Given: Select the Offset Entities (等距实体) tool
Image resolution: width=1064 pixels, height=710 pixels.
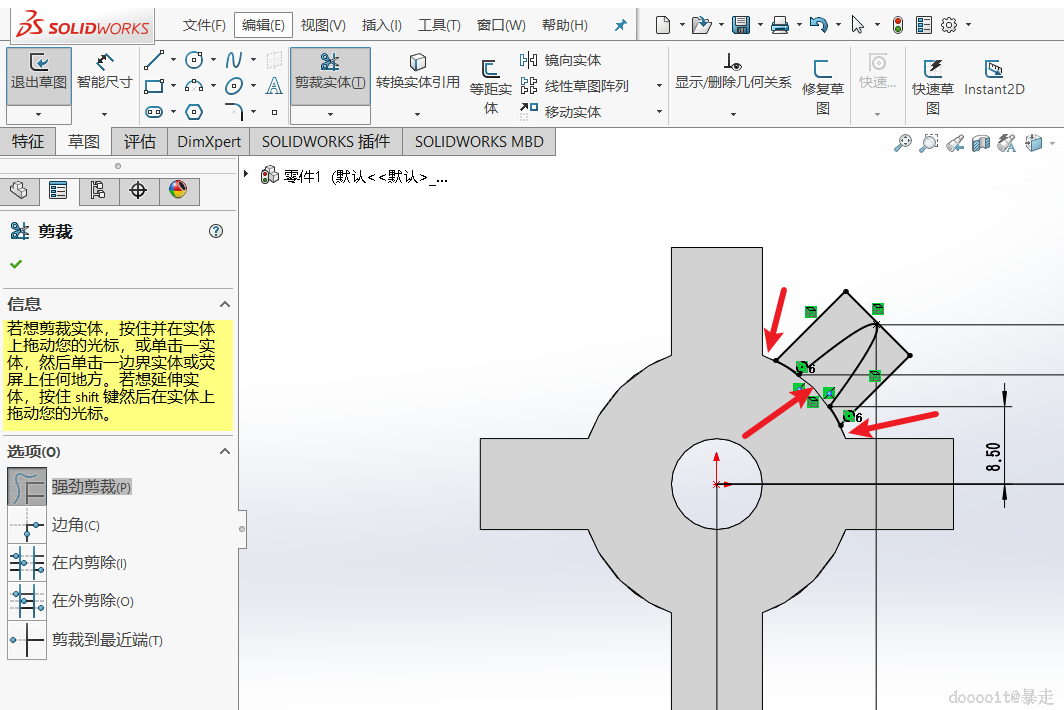Looking at the screenshot, I should [490, 80].
